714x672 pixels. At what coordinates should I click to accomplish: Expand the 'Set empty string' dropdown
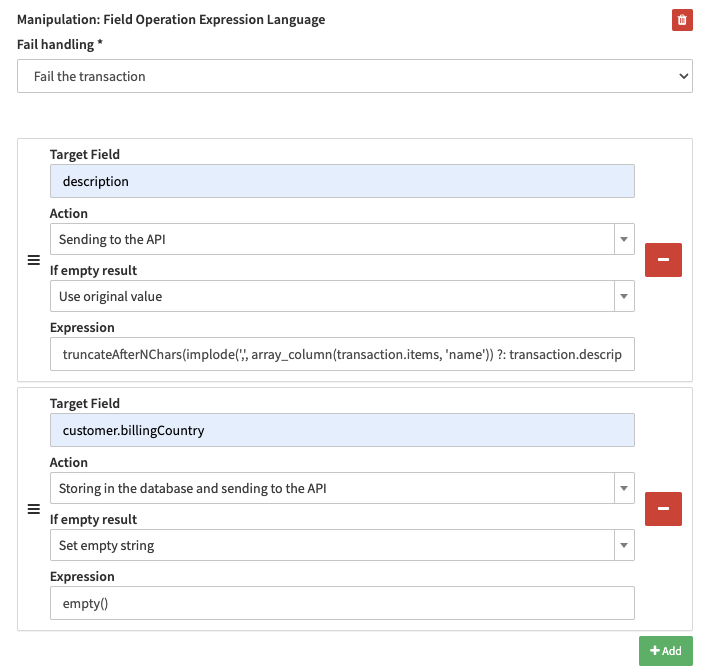(341, 545)
